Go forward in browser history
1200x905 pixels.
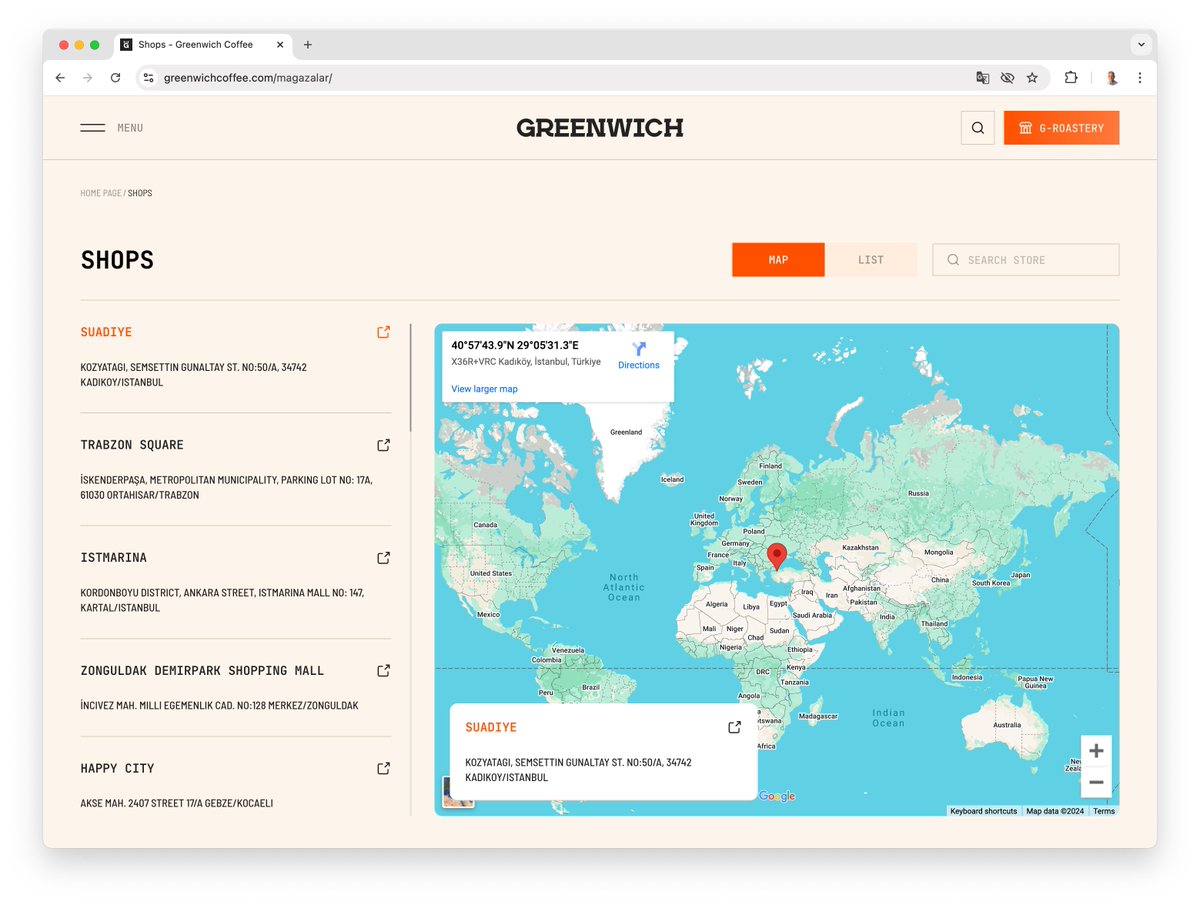pos(88,77)
